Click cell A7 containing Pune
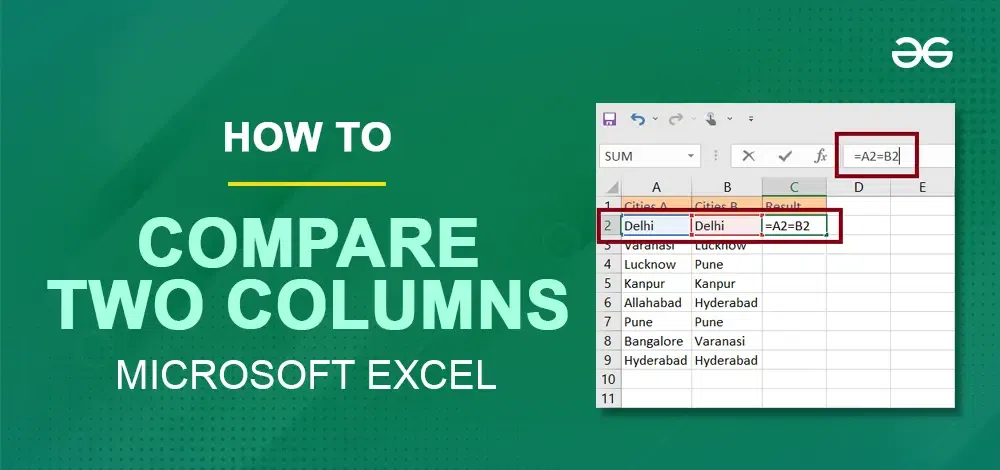The height and width of the screenshot is (470, 1000). click(656, 321)
